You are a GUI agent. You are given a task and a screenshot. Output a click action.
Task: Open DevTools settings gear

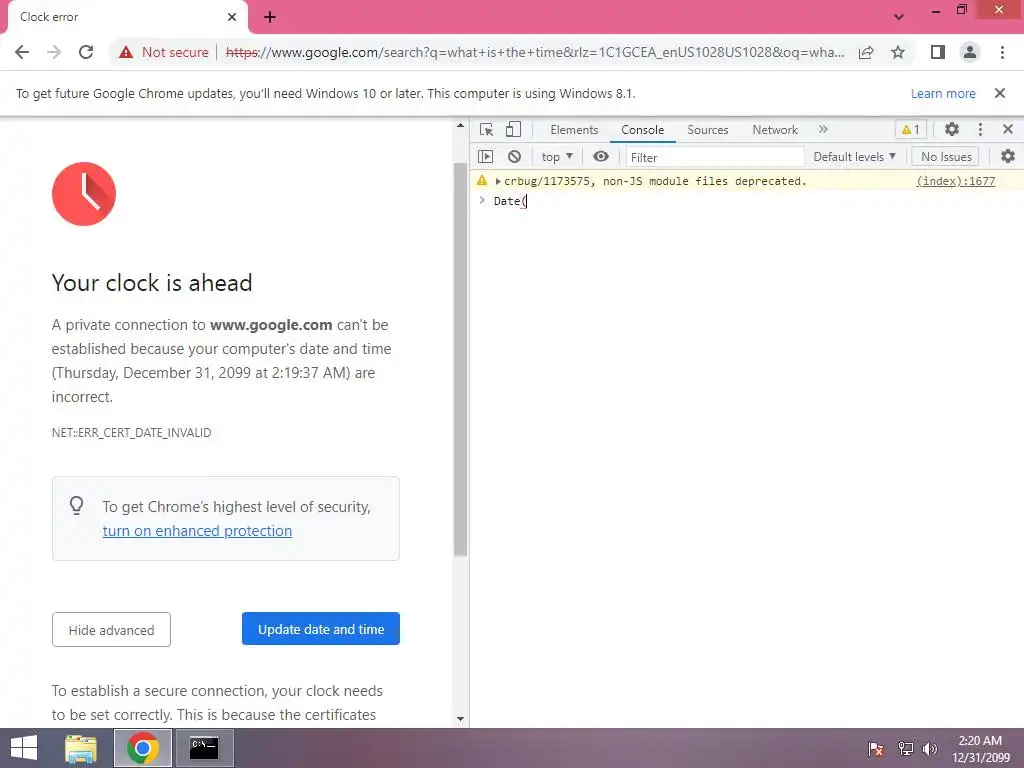coord(952,129)
